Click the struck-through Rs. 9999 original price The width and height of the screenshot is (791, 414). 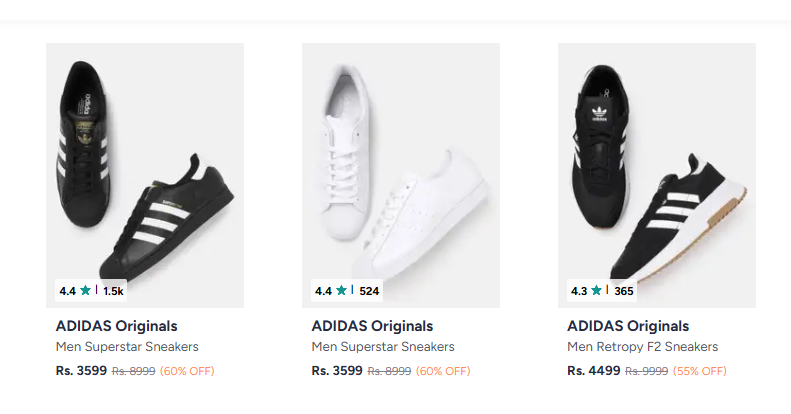(647, 371)
